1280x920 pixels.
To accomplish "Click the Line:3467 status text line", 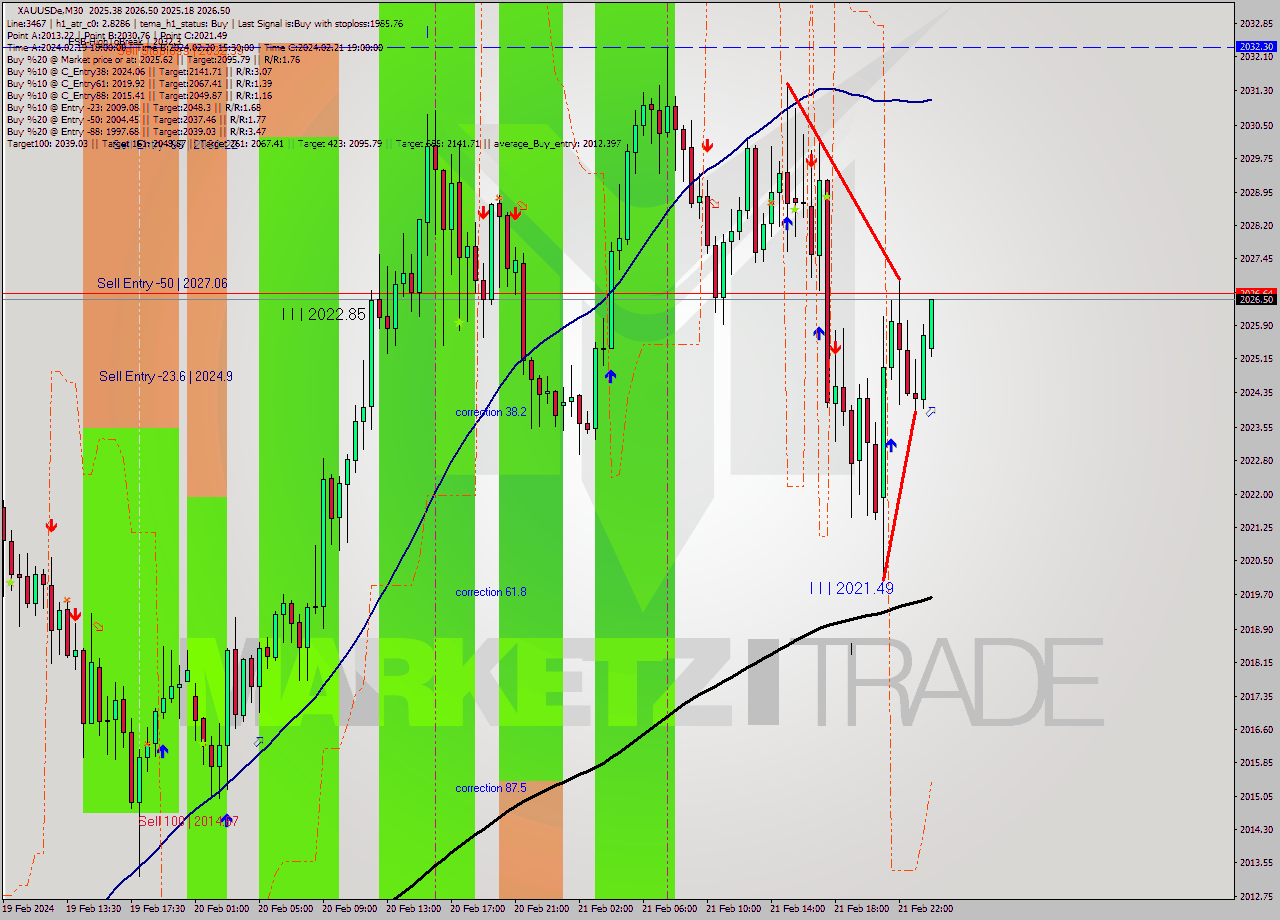I will [x=205, y=23].
